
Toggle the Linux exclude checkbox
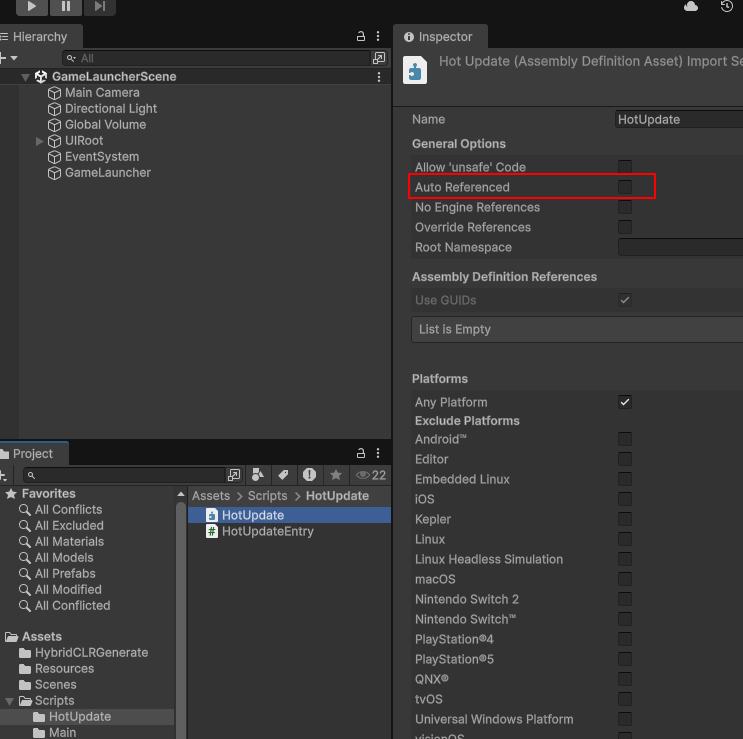pyautogui.click(x=625, y=539)
